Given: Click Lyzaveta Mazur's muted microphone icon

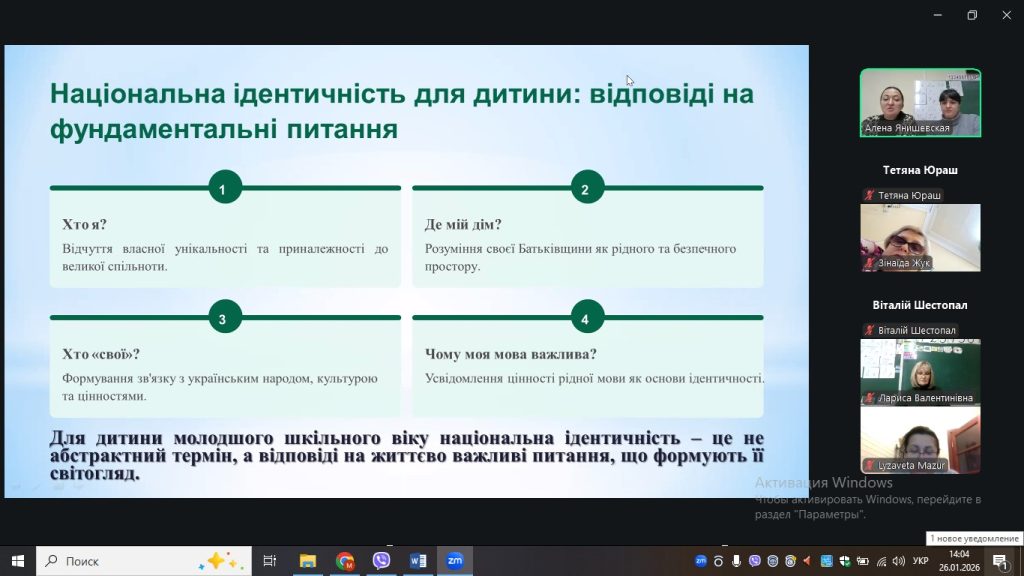Looking at the screenshot, I should (870, 465).
